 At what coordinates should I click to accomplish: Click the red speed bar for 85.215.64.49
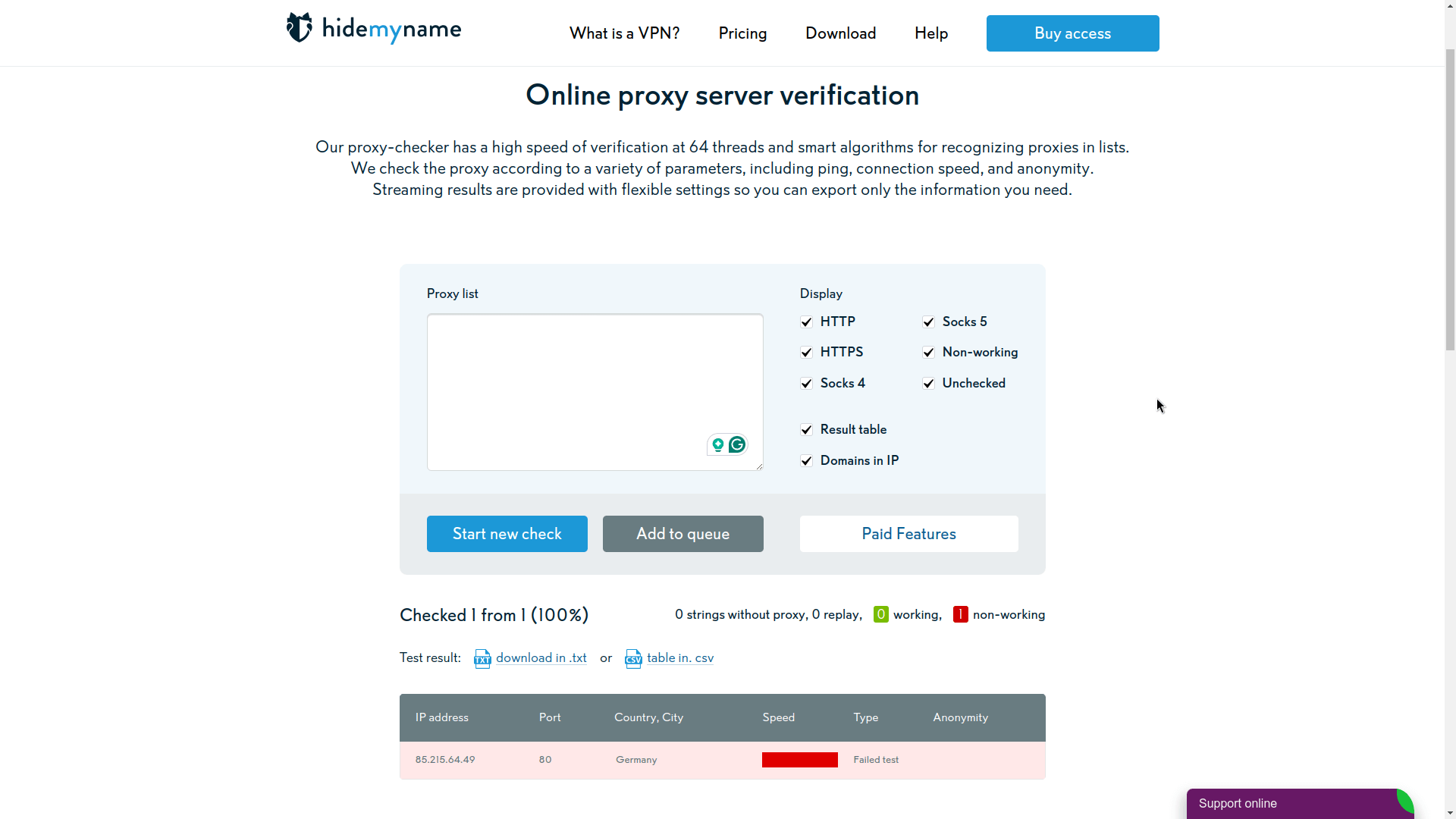click(799, 759)
